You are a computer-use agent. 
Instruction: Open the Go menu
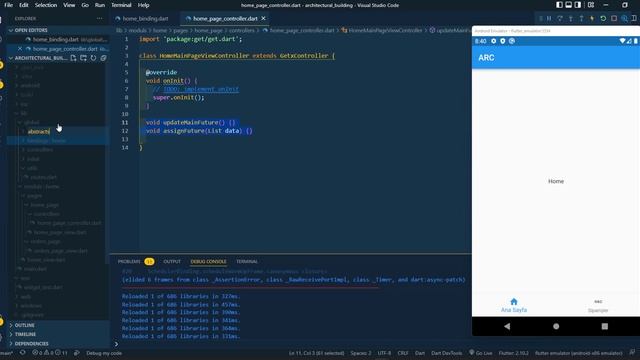85,5
